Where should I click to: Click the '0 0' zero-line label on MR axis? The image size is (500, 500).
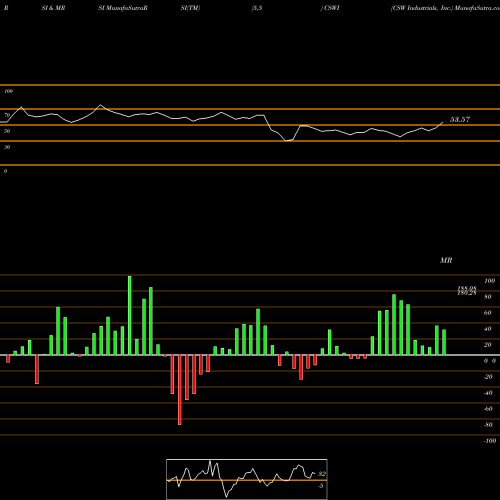point(490,361)
